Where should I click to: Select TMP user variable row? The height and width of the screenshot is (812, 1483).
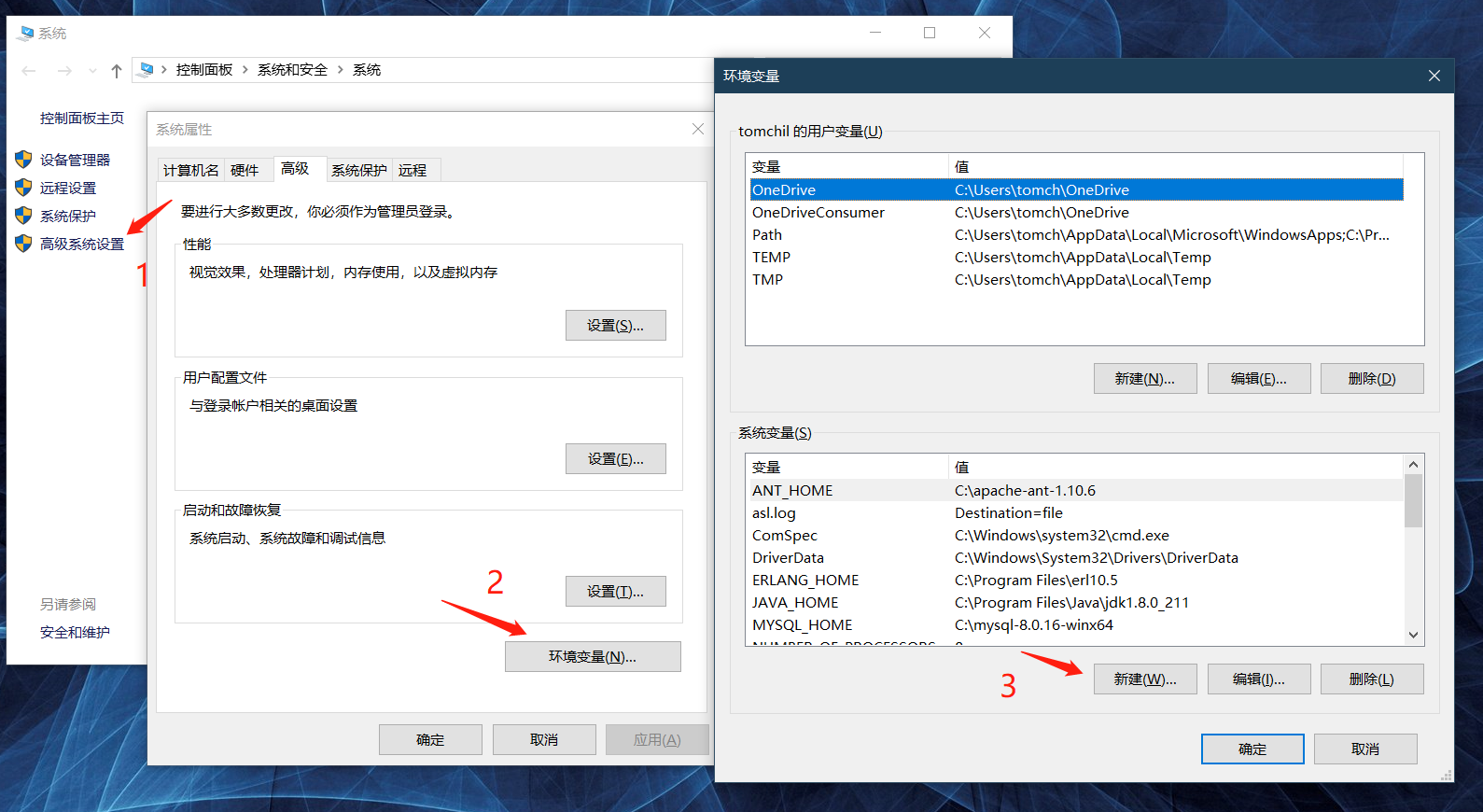pyautogui.click(x=1077, y=280)
